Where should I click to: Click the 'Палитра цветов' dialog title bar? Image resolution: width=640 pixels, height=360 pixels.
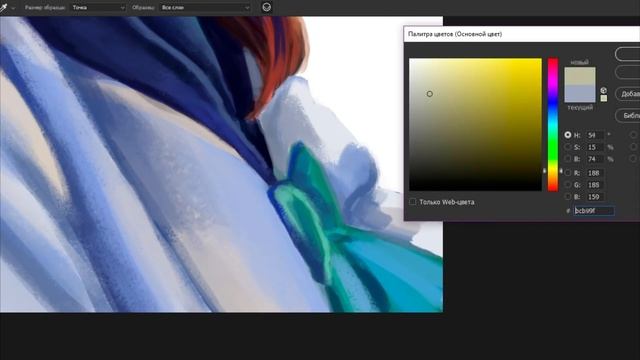[x=522, y=34]
